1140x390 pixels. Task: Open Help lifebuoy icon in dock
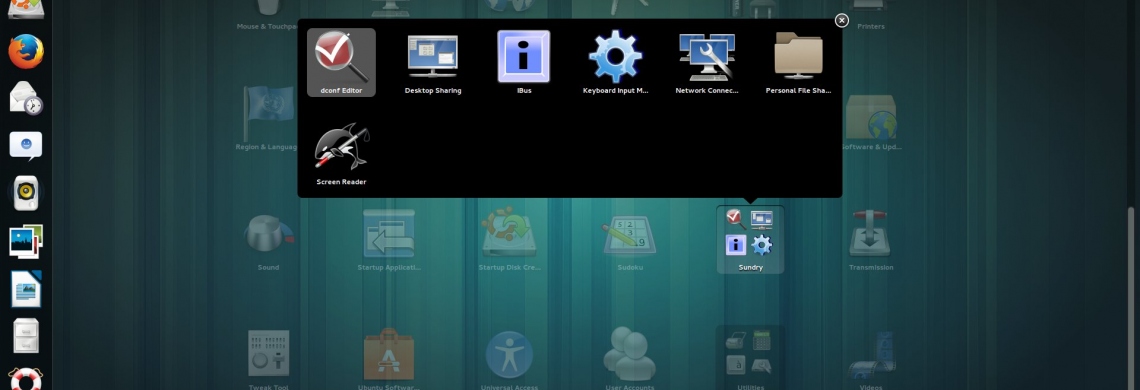pyautogui.click(x=25, y=379)
